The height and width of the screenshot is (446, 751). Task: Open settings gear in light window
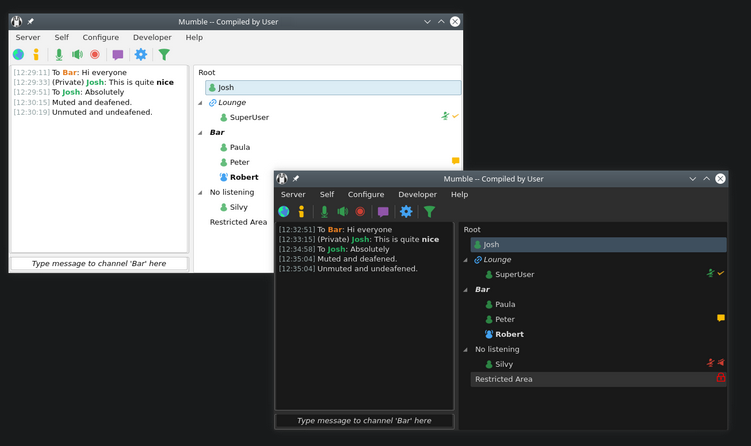pyautogui.click(x=141, y=55)
